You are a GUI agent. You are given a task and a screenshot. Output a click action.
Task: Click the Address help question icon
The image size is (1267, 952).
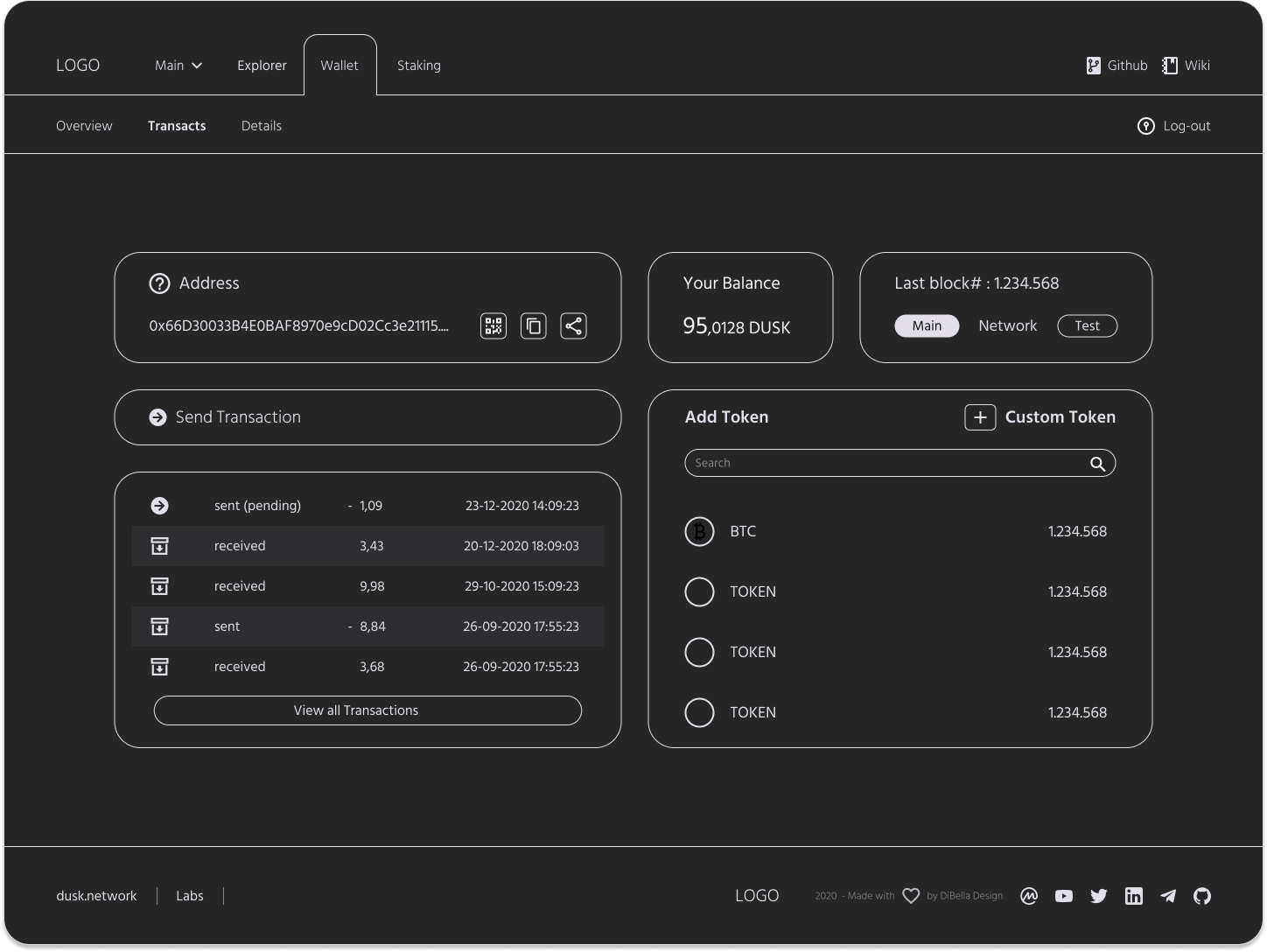159,283
